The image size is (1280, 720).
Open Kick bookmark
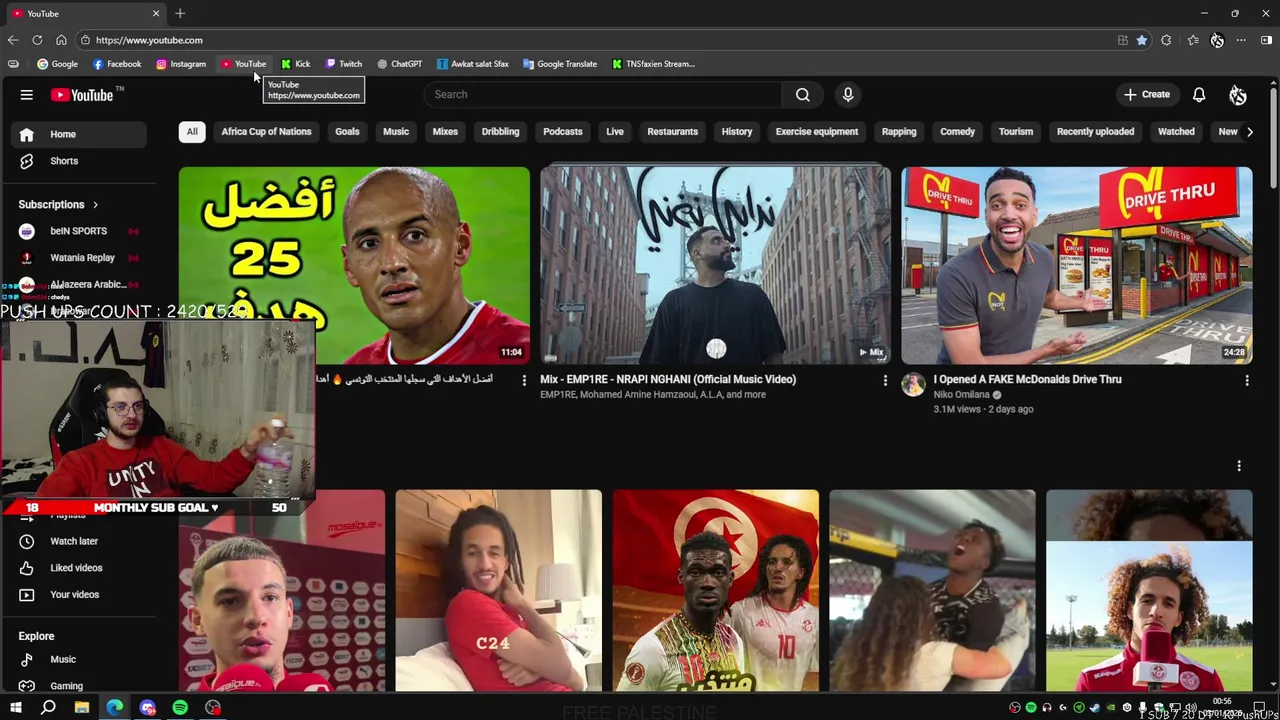tap(296, 64)
